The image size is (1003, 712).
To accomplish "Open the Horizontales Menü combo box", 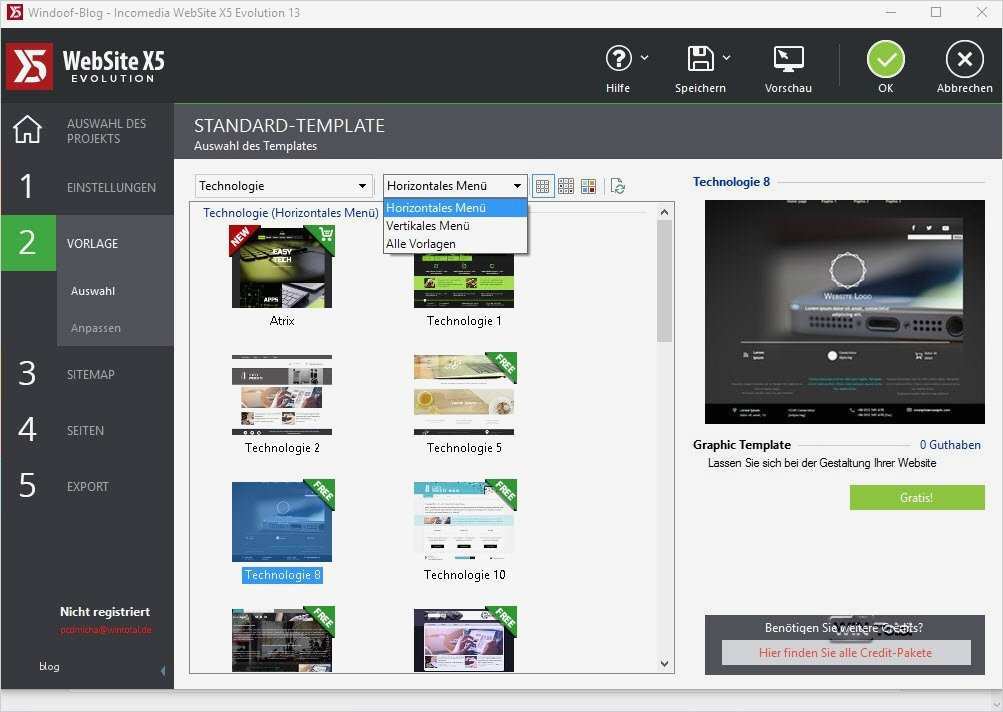I will 455,186.
